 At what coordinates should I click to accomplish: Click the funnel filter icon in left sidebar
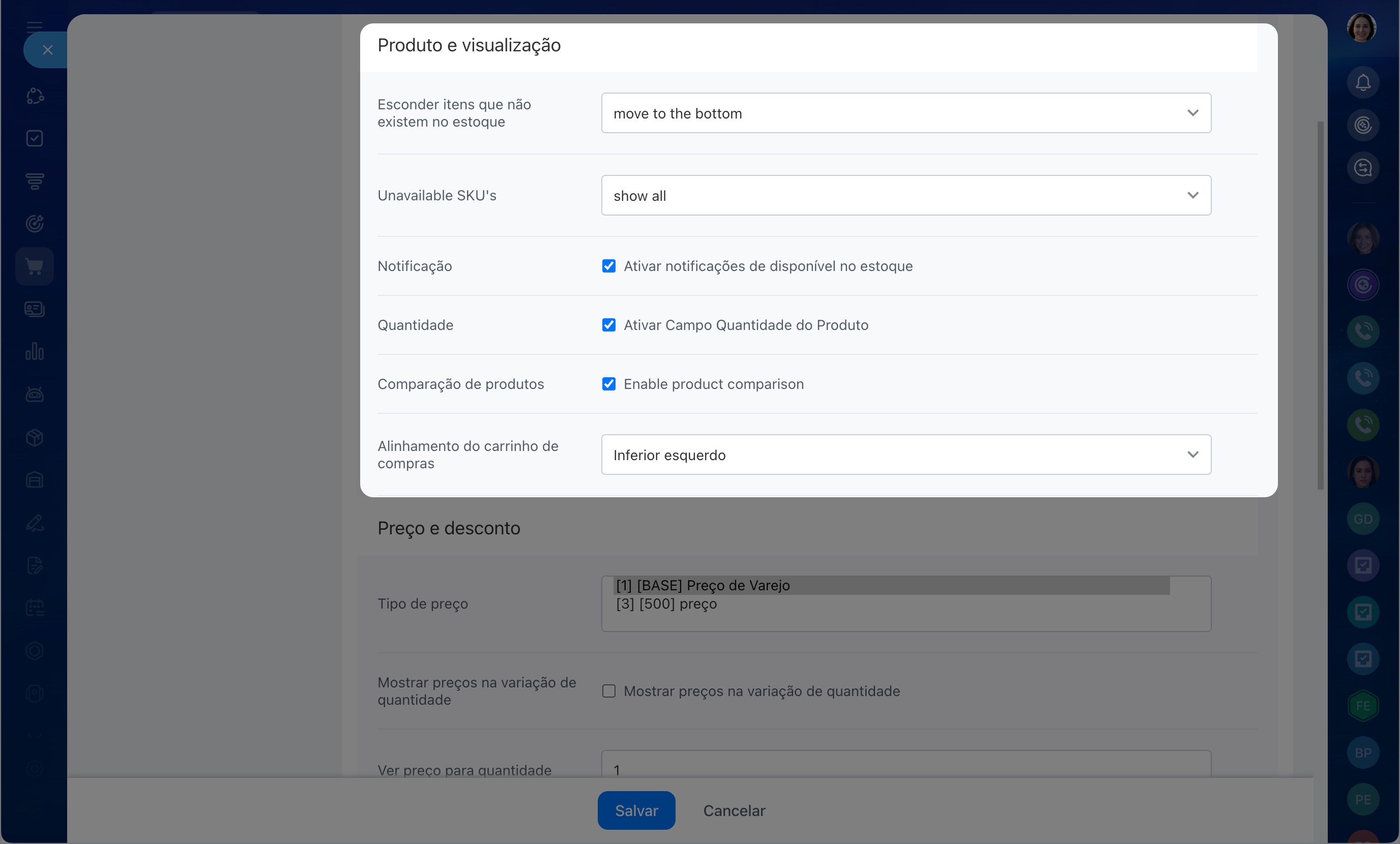click(35, 181)
